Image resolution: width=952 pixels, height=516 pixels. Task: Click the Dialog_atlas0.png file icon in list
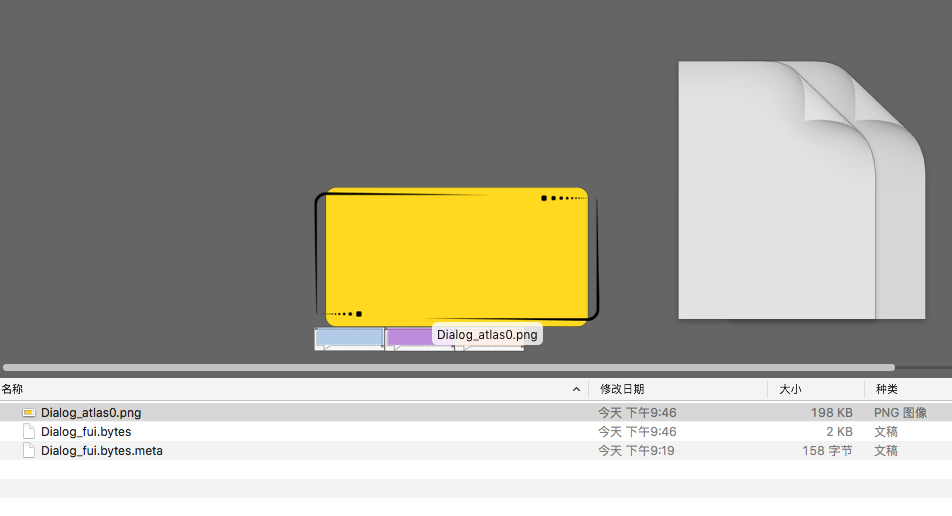click(28, 412)
